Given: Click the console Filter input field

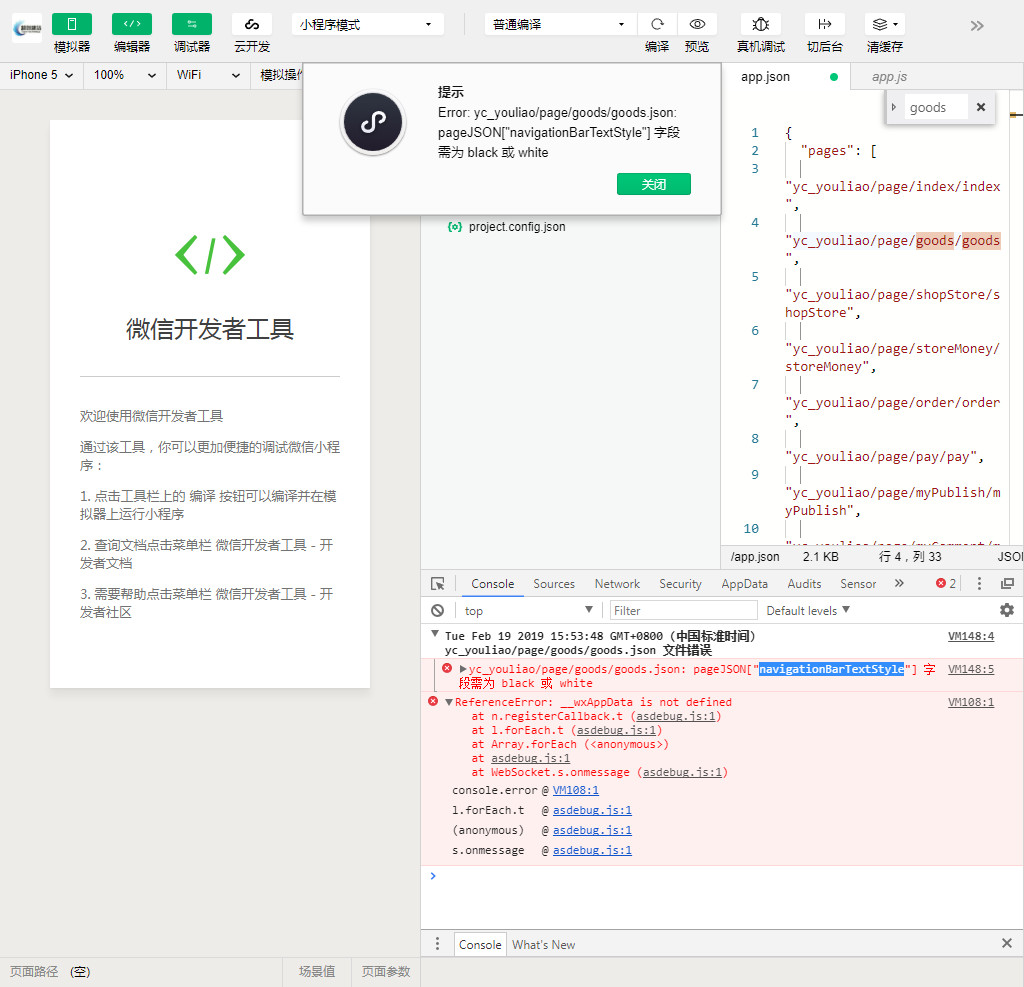Looking at the screenshot, I should [683, 611].
